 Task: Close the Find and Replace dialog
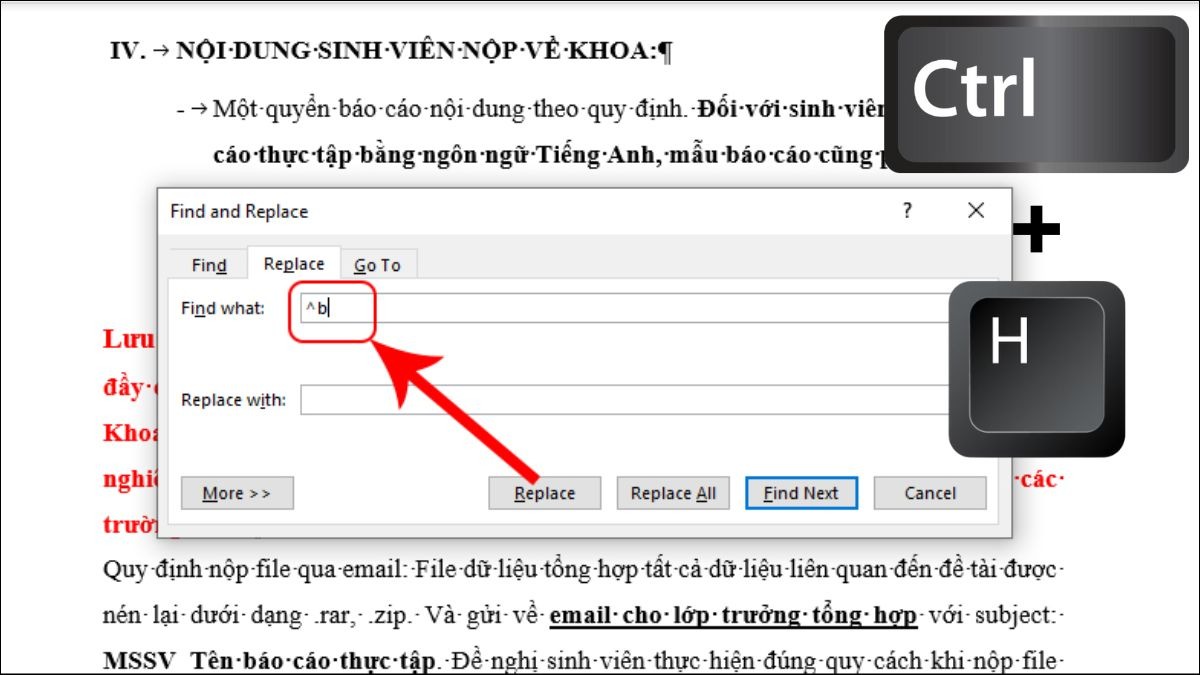(x=976, y=211)
